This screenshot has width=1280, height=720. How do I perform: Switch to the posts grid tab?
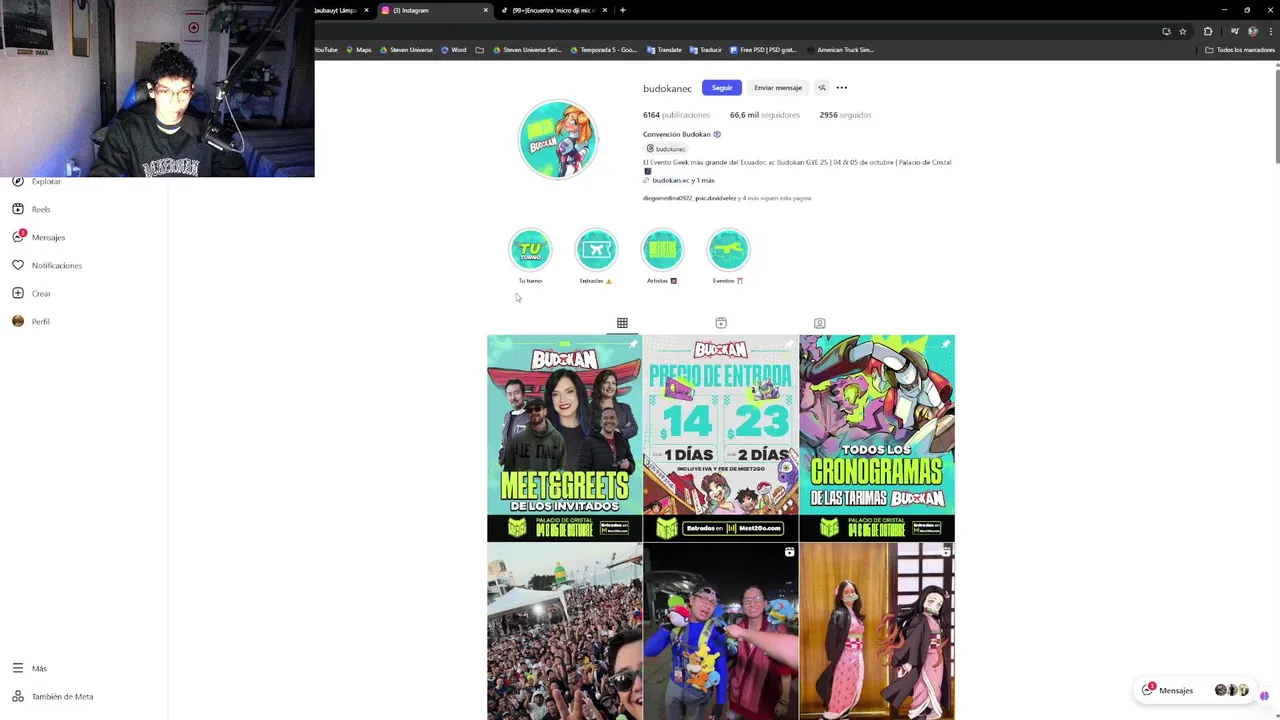[x=622, y=323]
